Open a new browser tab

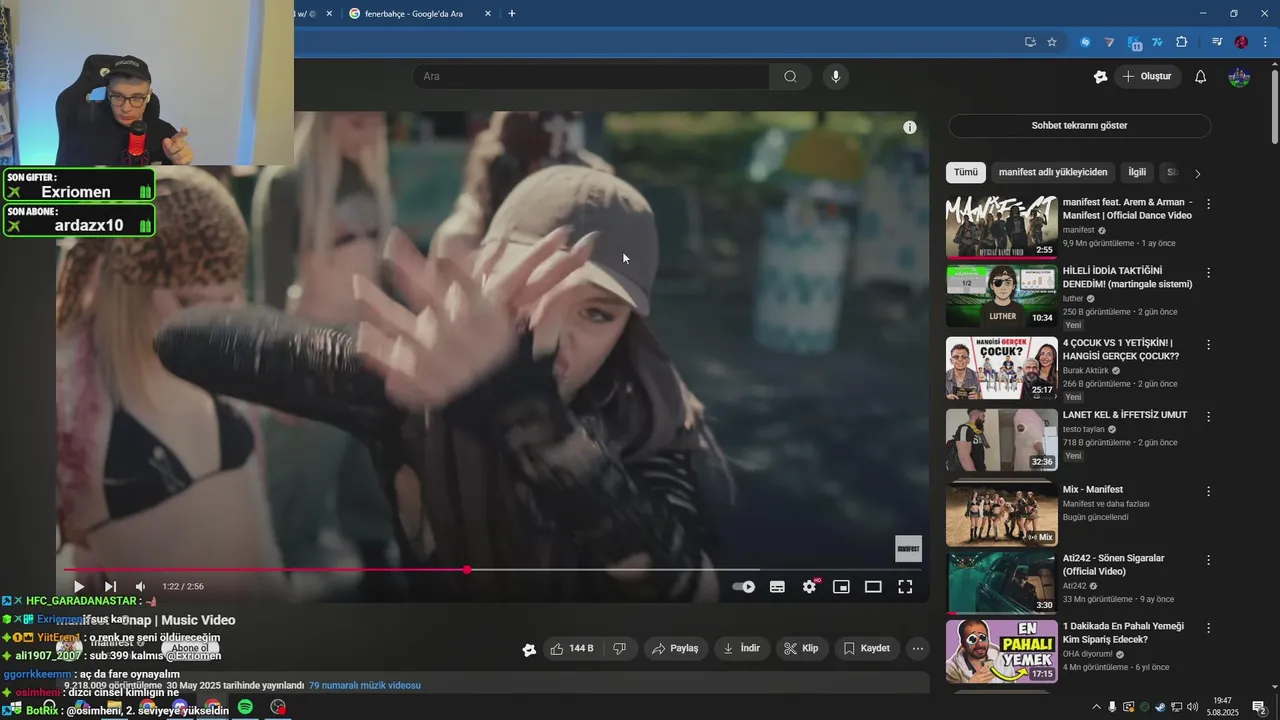coord(512,14)
